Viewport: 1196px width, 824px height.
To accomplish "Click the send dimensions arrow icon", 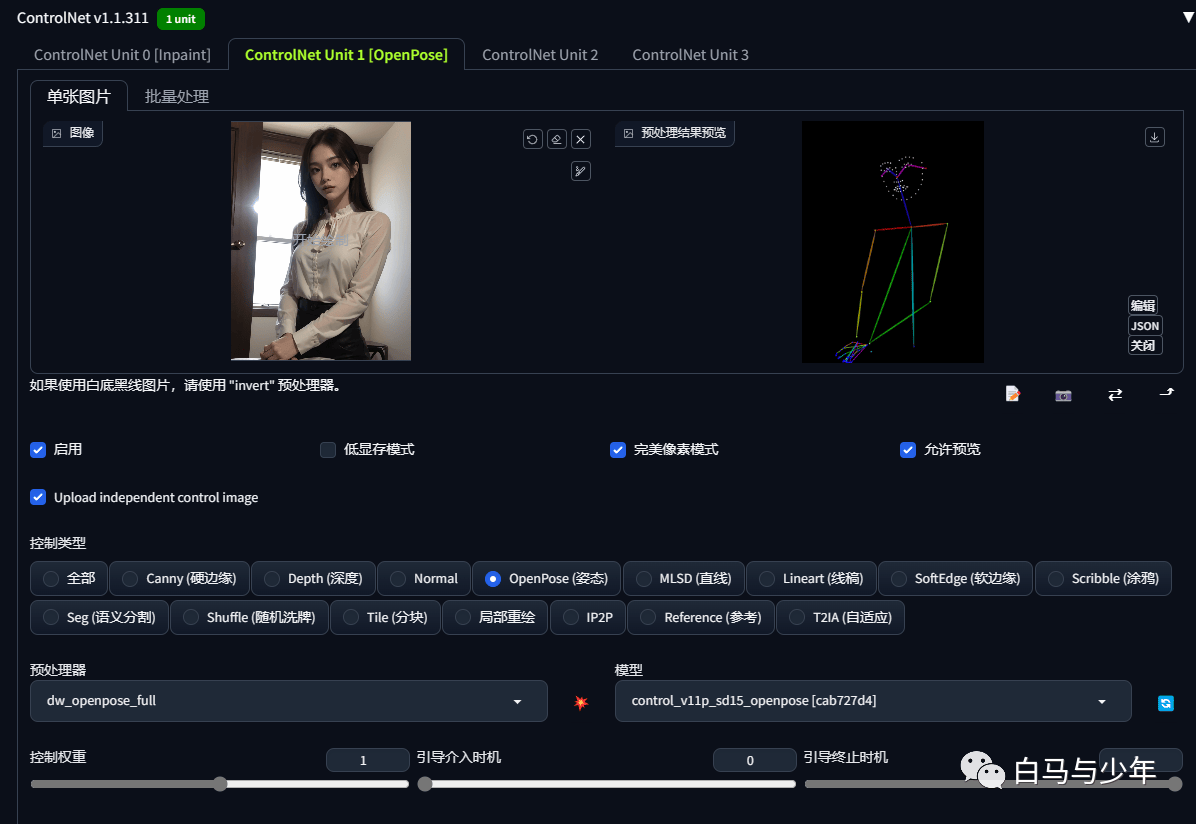I will pos(1167,392).
